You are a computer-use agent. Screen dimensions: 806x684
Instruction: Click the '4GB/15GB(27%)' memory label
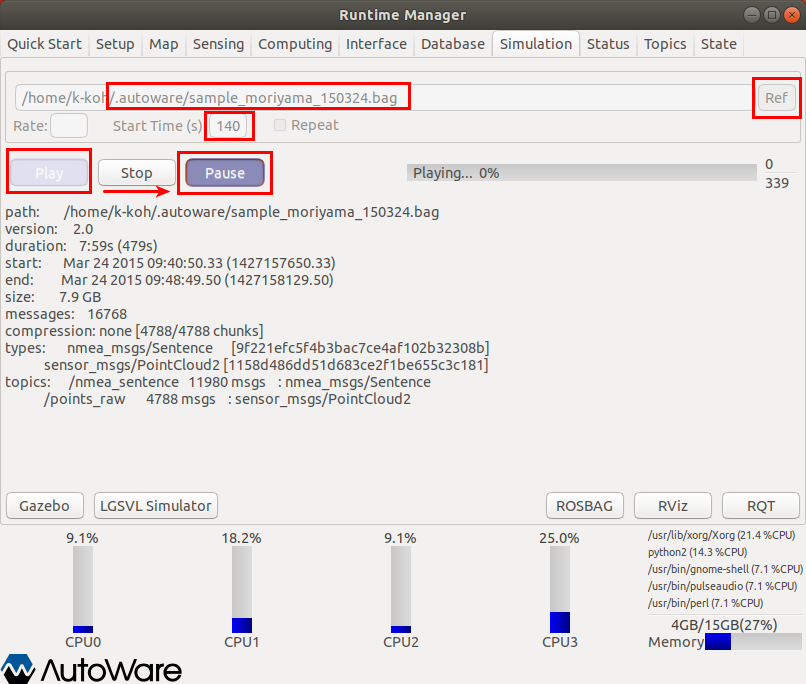pyautogui.click(x=724, y=625)
